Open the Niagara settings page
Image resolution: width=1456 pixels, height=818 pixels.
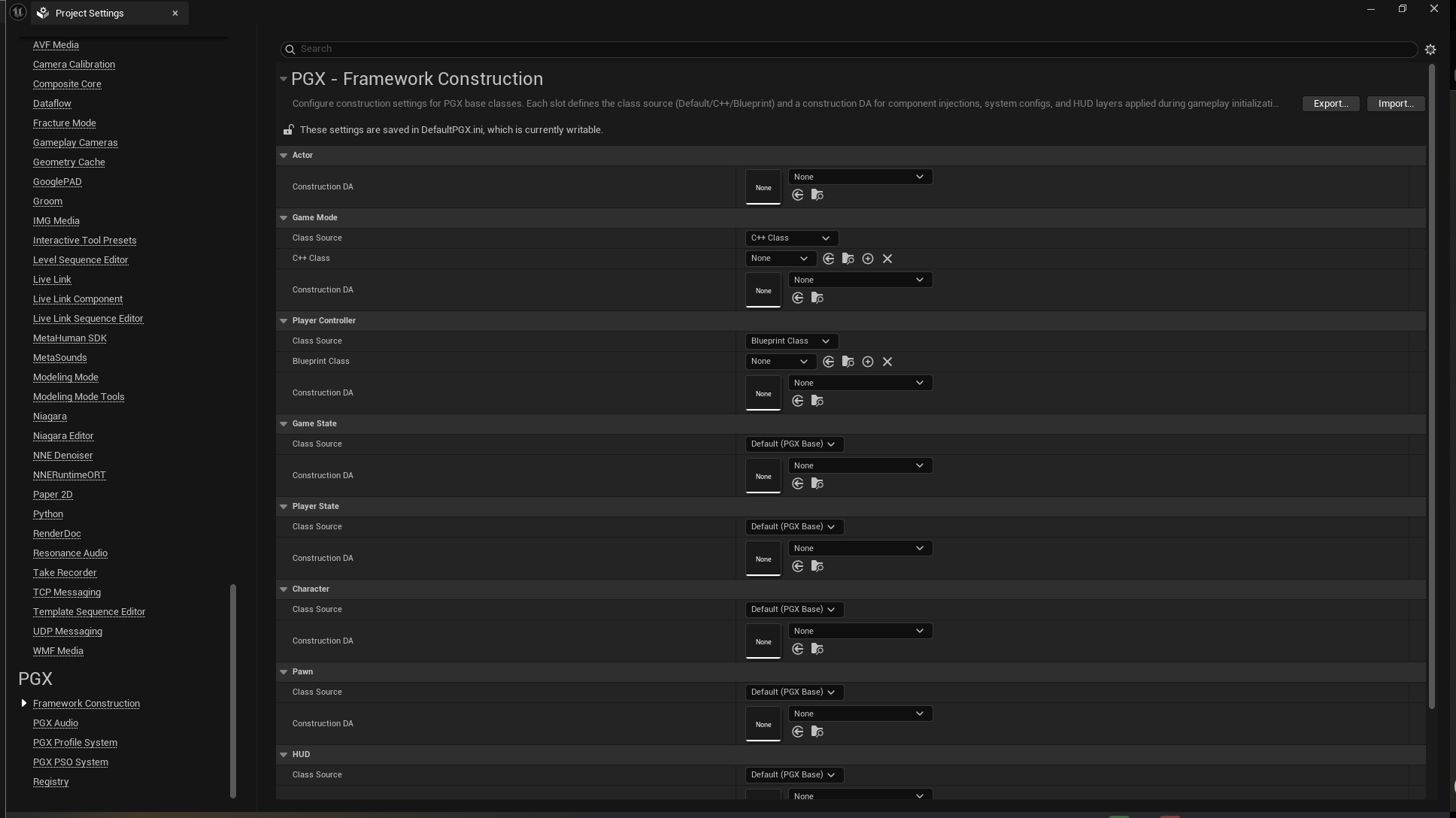pyautogui.click(x=50, y=417)
